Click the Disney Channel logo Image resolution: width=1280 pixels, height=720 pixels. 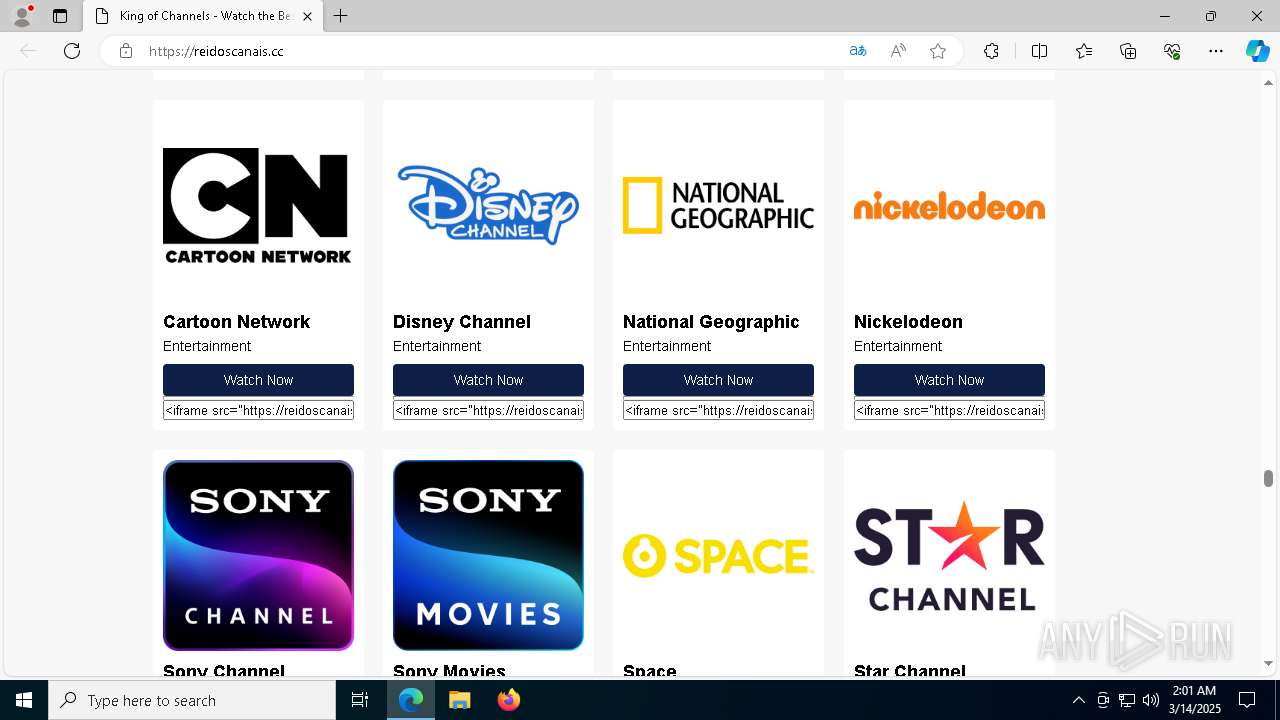[x=488, y=205]
